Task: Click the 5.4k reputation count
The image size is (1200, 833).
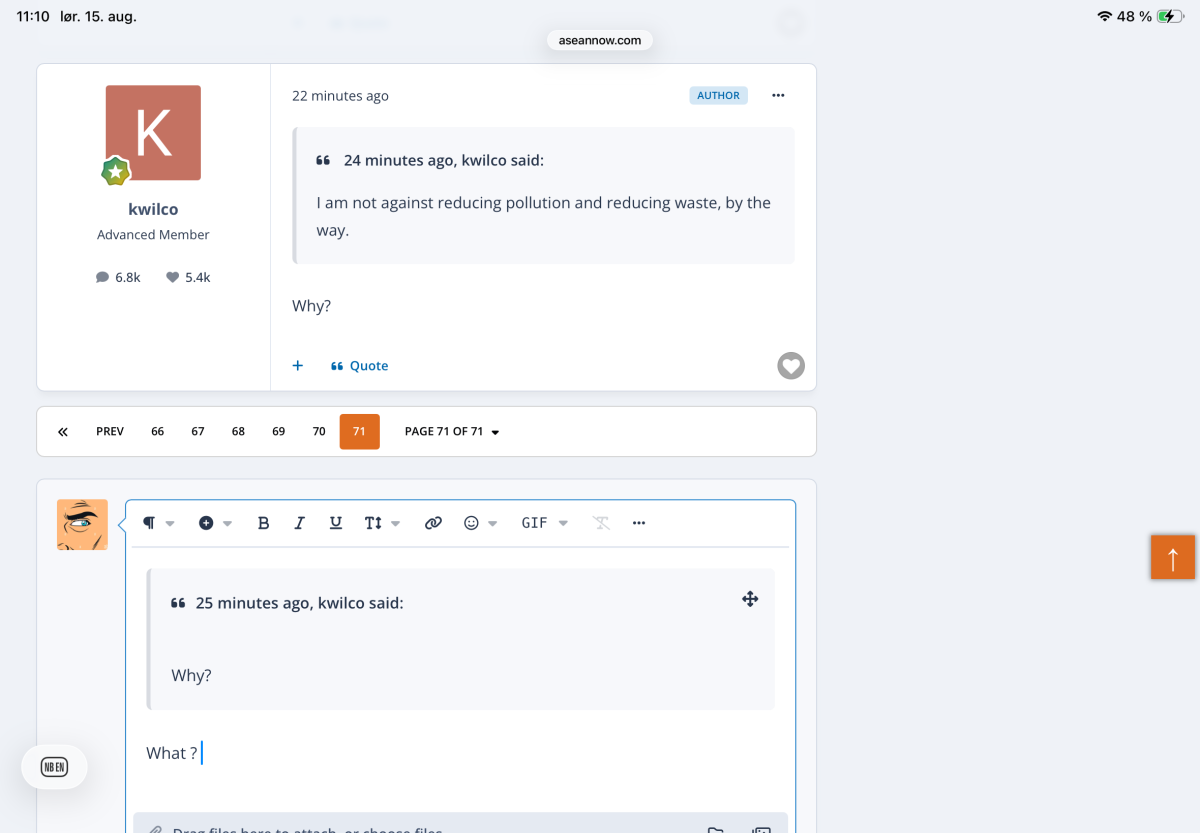Action: [x=188, y=277]
